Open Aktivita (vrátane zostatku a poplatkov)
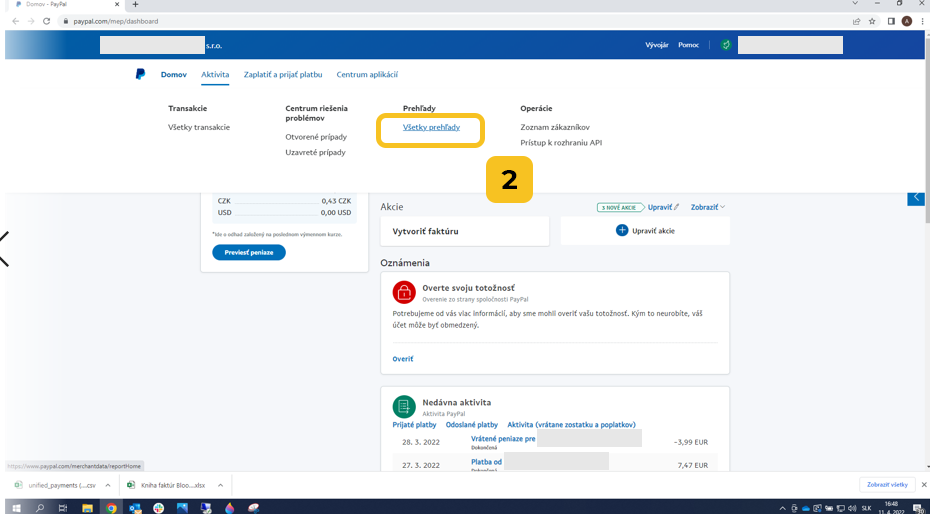Screen dimensions: 930x514 (x=571, y=425)
